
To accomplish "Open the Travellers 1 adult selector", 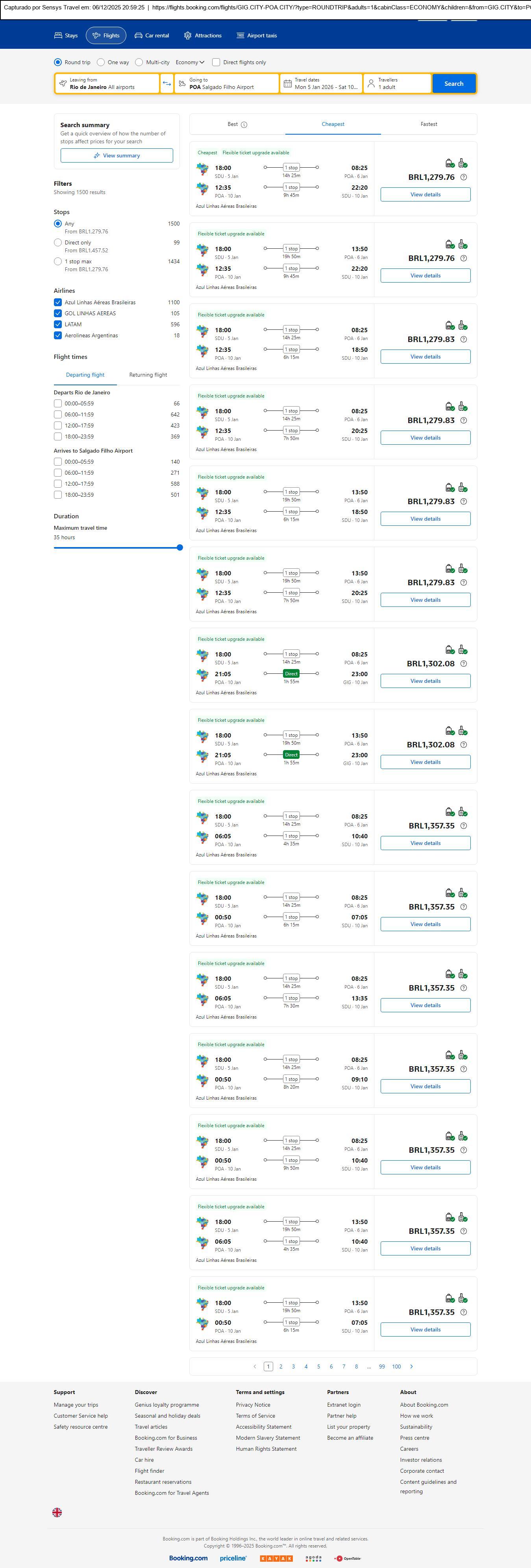I will coord(397,83).
